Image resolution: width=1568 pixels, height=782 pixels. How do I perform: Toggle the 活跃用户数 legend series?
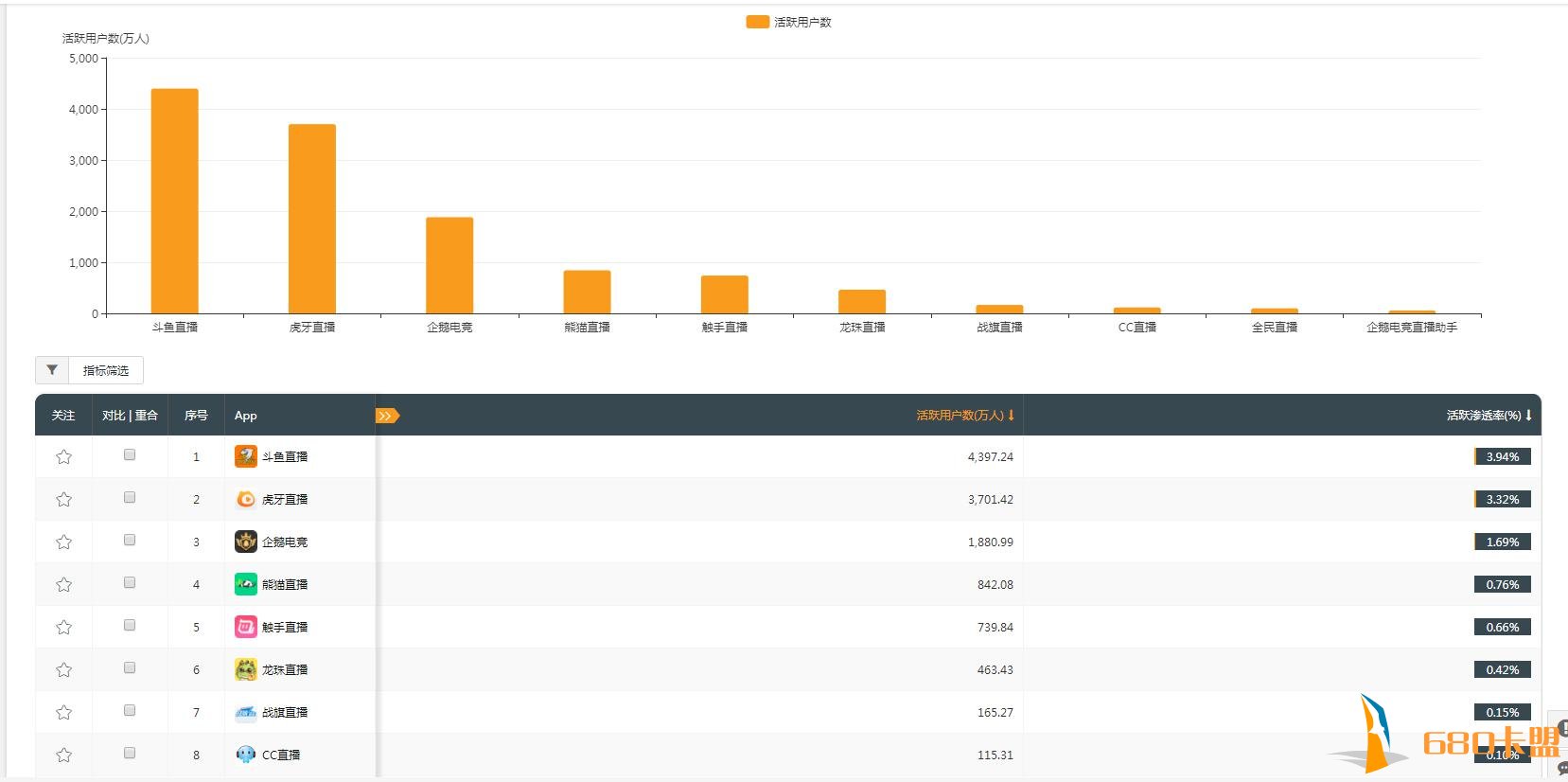pos(788,22)
